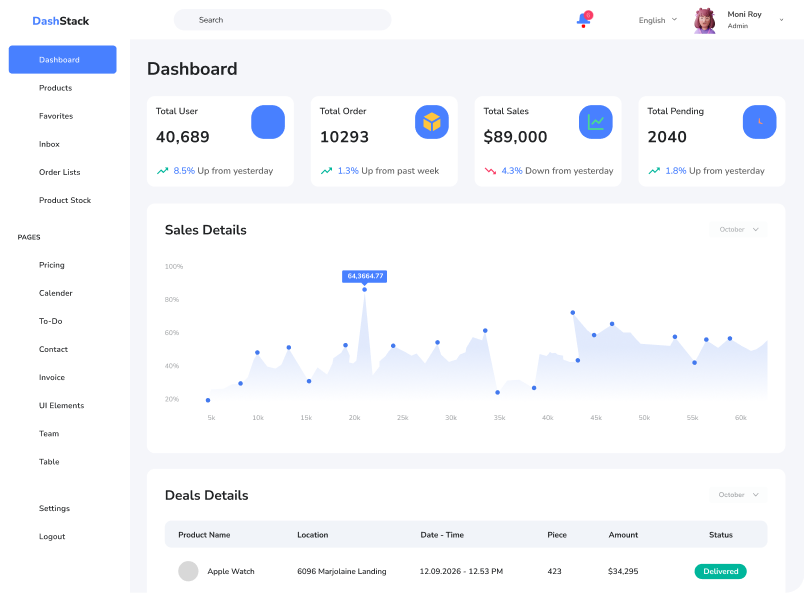Expand the English language dropdown
The width and height of the screenshot is (804, 593).
pyautogui.click(x=658, y=20)
